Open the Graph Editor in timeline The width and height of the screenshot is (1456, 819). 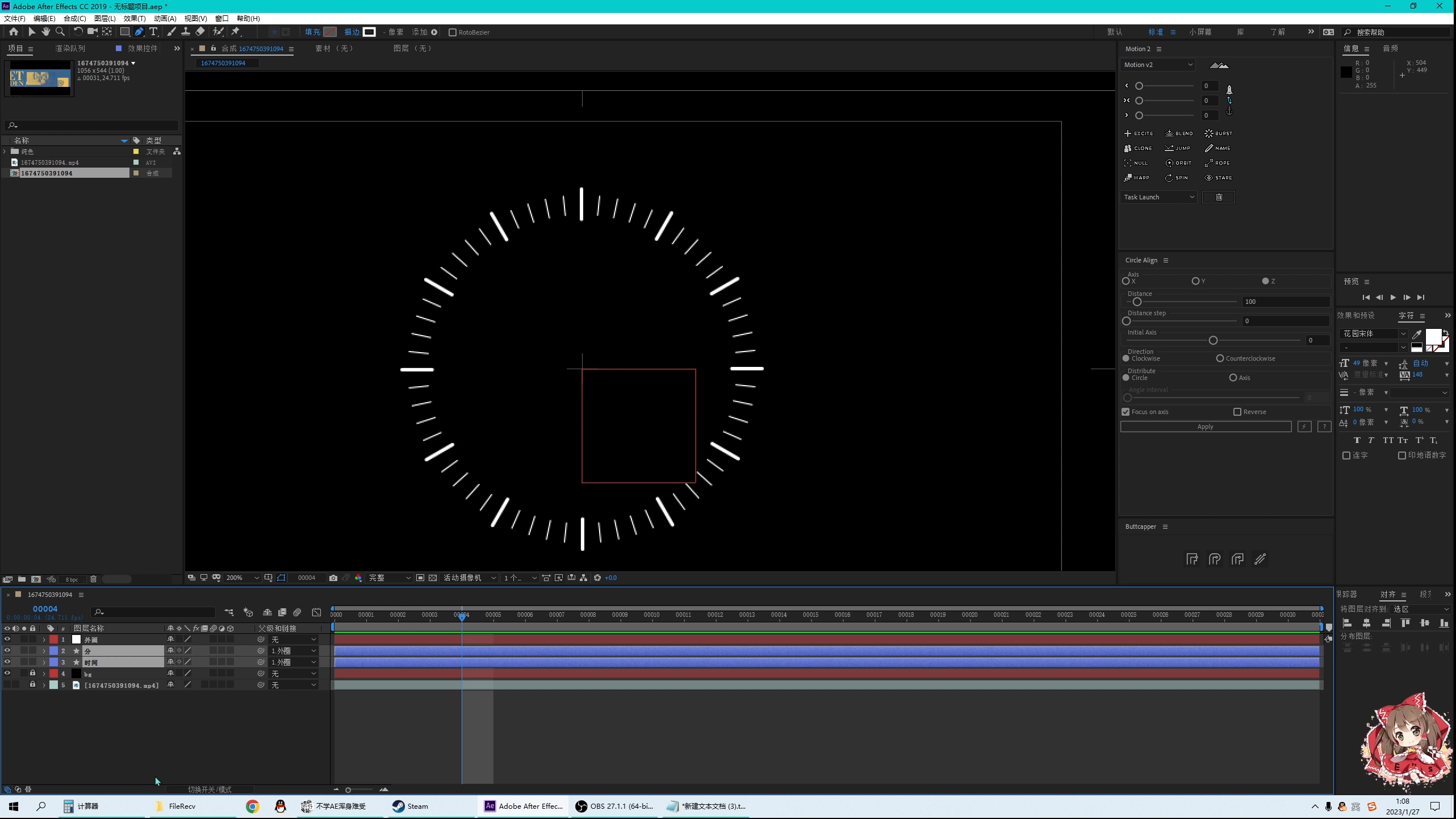pyautogui.click(x=316, y=612)
